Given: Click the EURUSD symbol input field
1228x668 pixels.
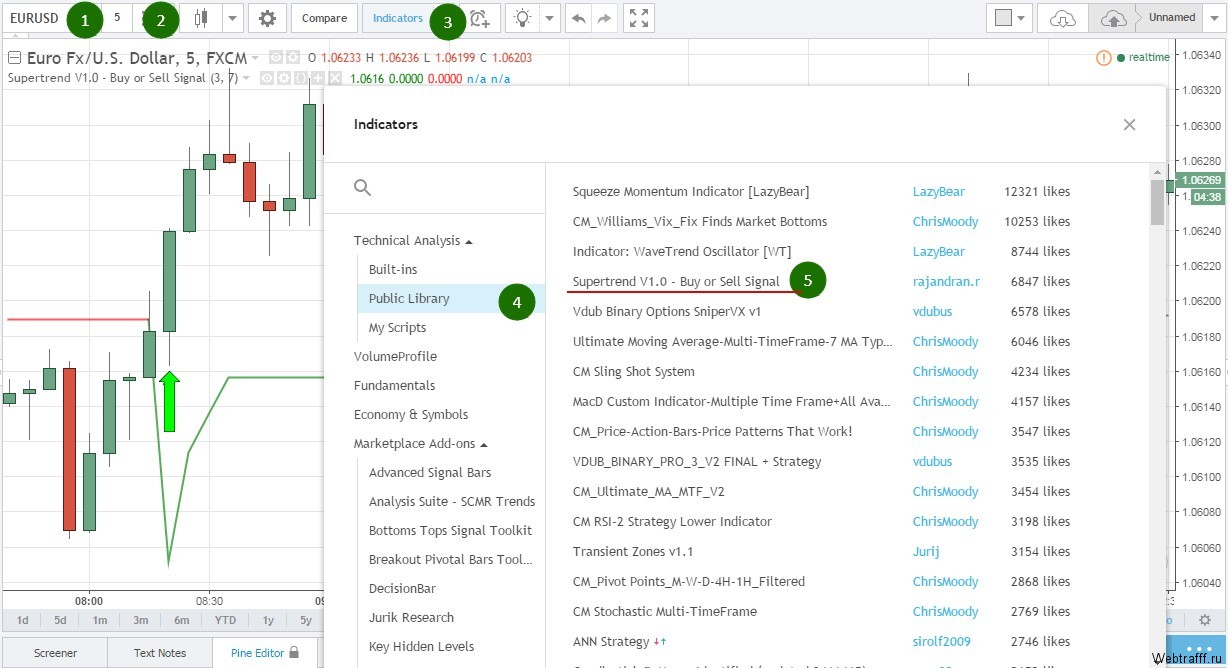Looking at the screenshot, I should coord(36,17).
